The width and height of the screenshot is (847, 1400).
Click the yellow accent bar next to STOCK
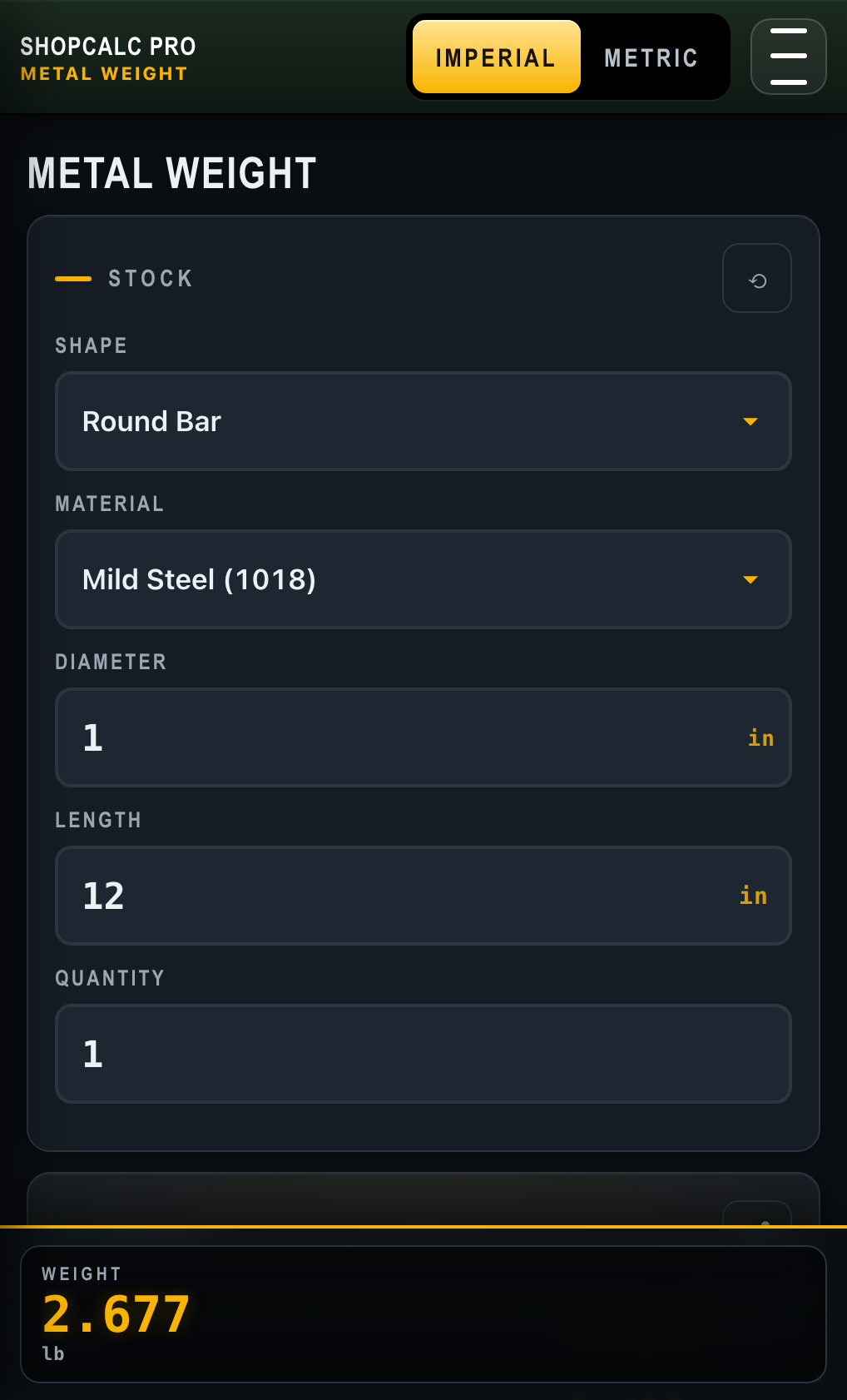[x=72, y=278]
